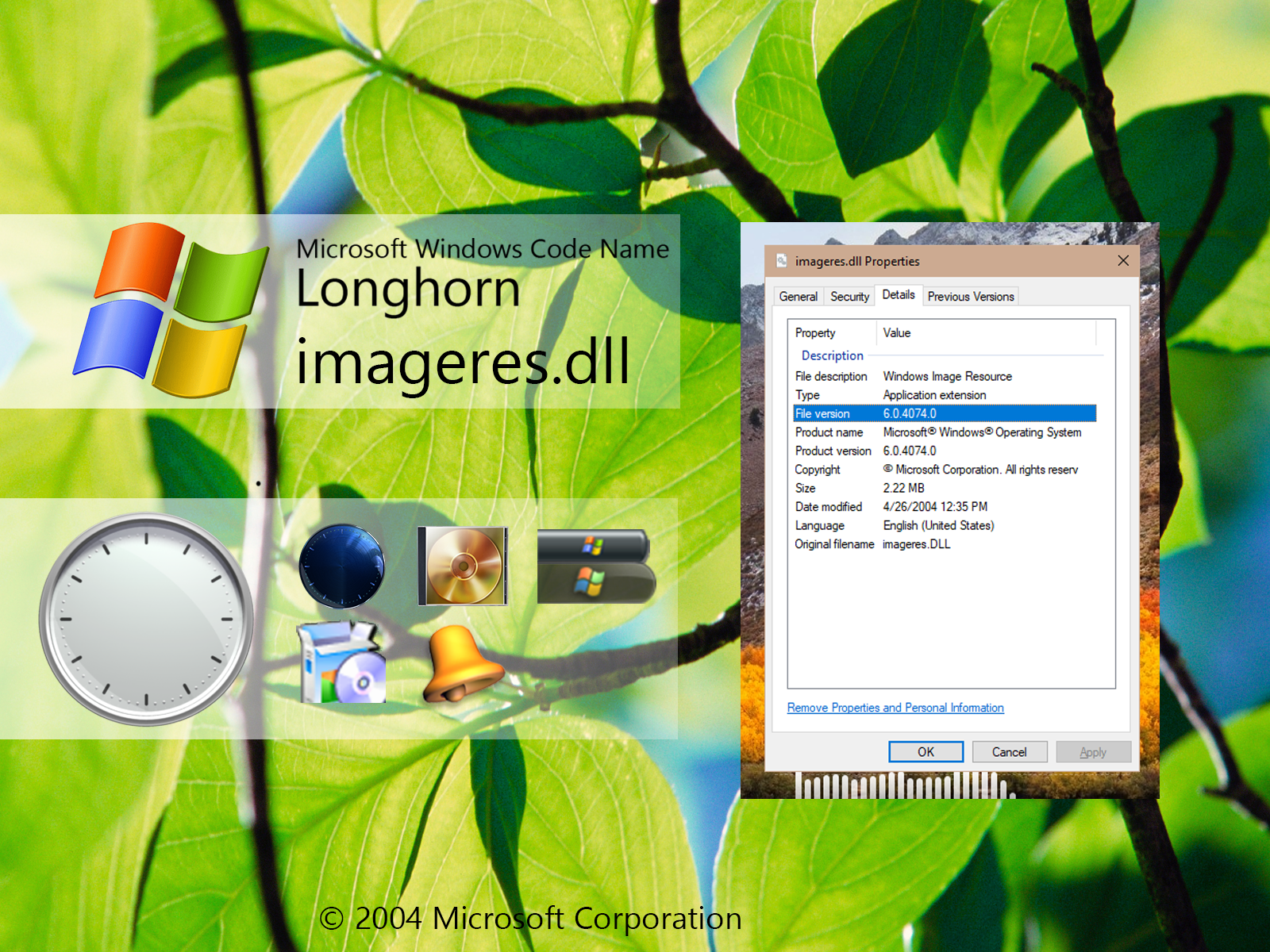Screen dimensions: 1270x952
Task: Click the Value column header
Action: click(x=986, y=333)
